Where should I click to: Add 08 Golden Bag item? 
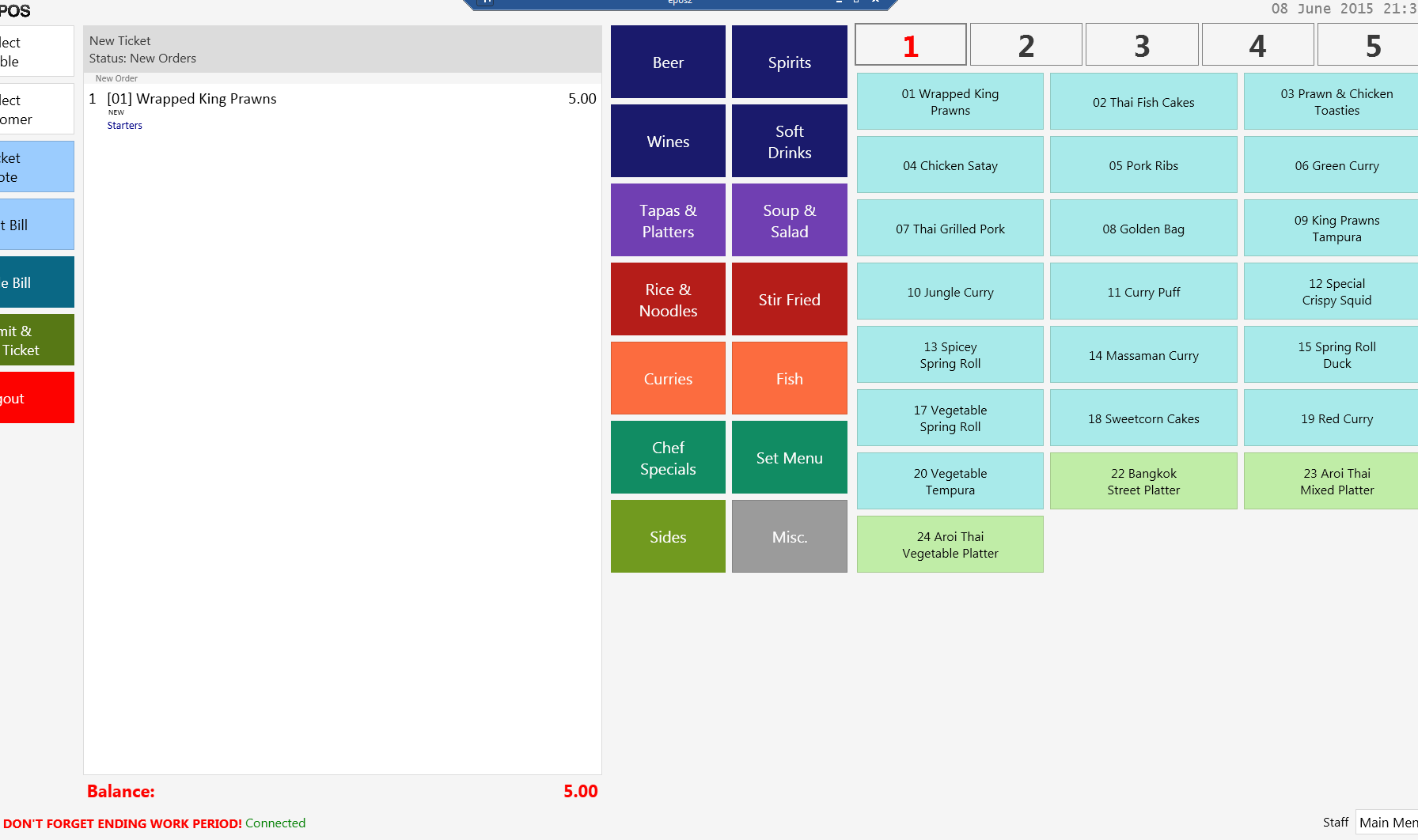pos(1143,229)
